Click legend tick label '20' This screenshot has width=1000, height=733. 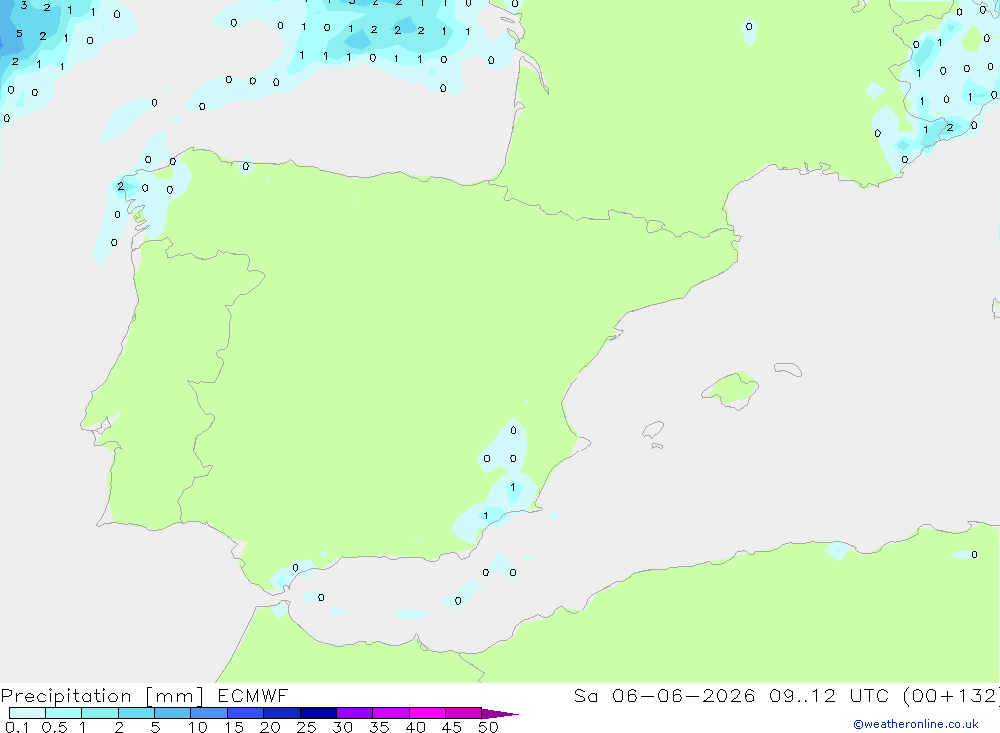[270, 727]
